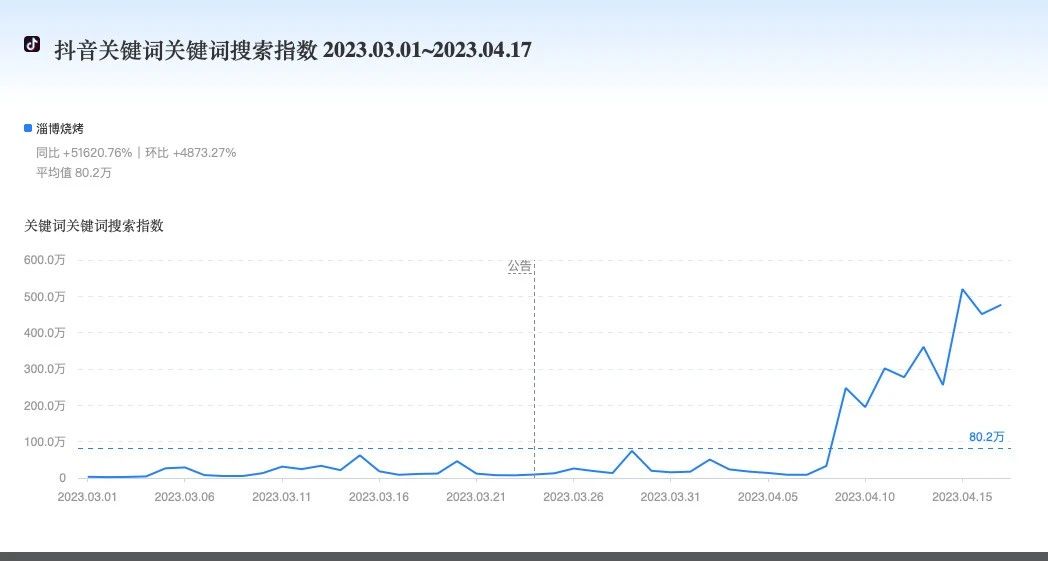Click the Douyin logo icon beside title

(x=31, y=44)
